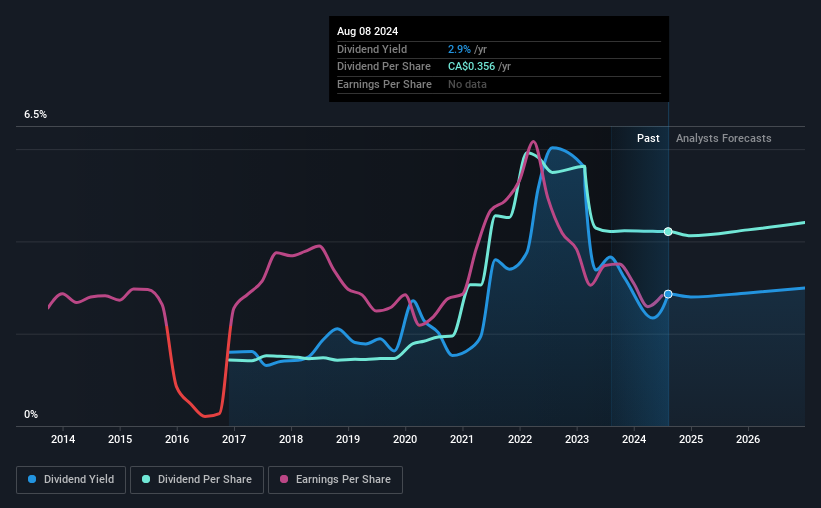
Task: Toggle the Earnings Per Share legend series
Action: click(335, 480)
